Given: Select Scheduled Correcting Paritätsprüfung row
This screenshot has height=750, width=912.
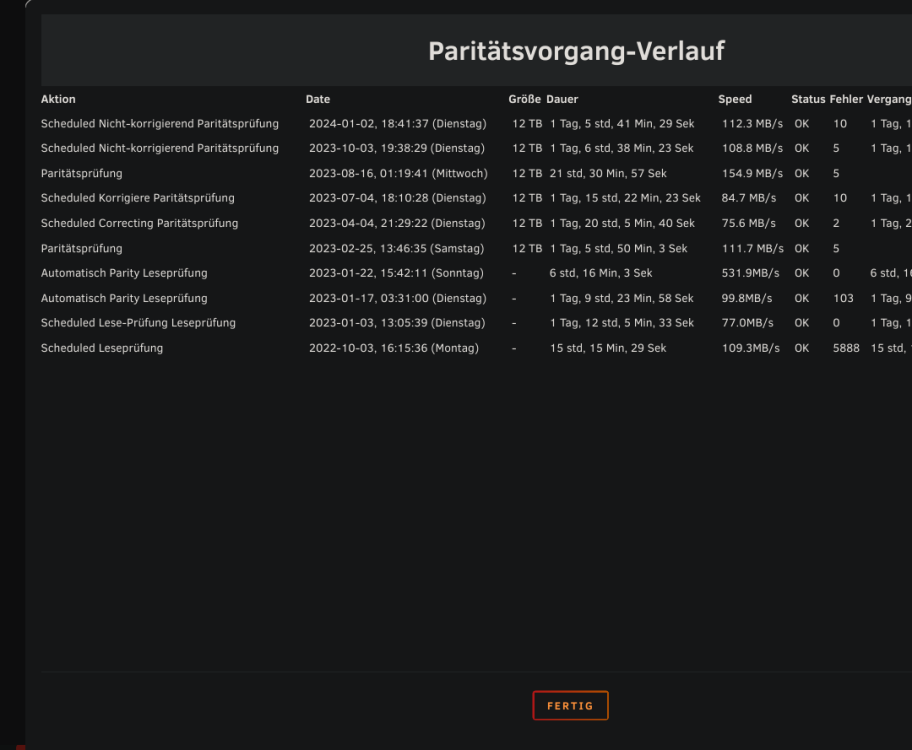Looking at the screenshot, I should [x=476, y=223].
